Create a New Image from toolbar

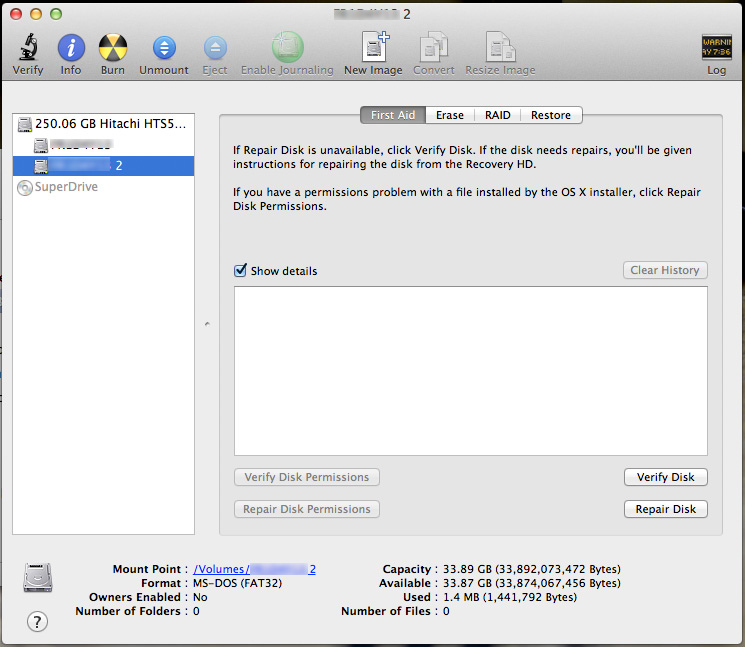point(375,47)
